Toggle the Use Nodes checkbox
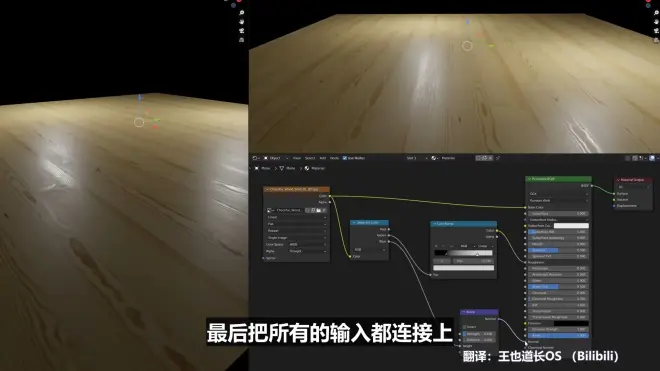The width and height of the screenshot is (660, 371). tap(345, 158)
